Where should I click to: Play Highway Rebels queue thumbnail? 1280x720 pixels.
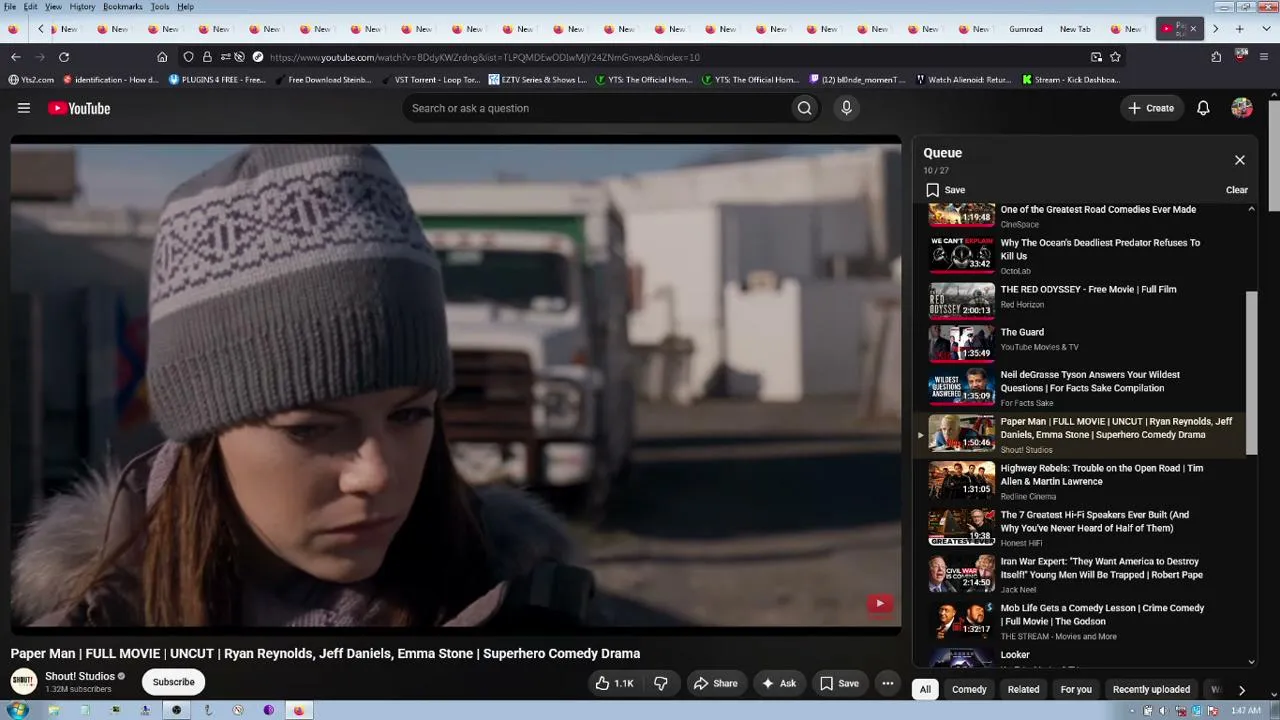pos(962,480)
